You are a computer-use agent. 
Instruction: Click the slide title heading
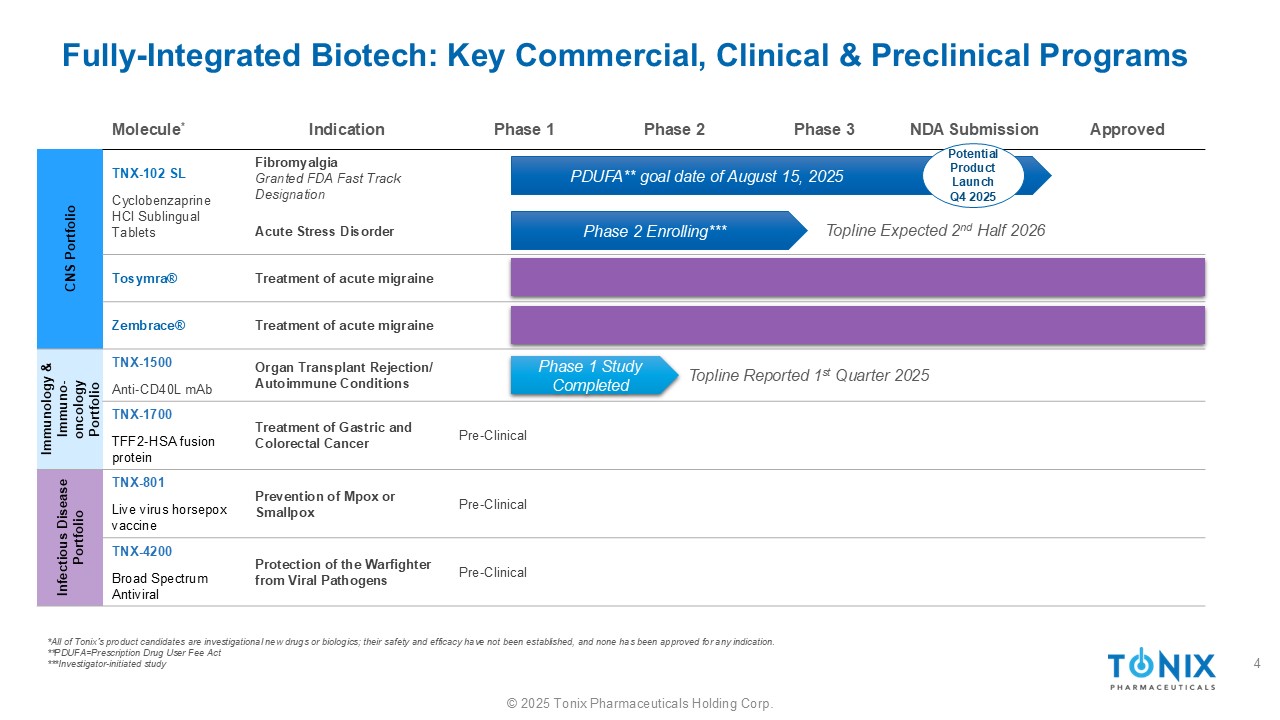pyautogui.click(x=625, y=55)
